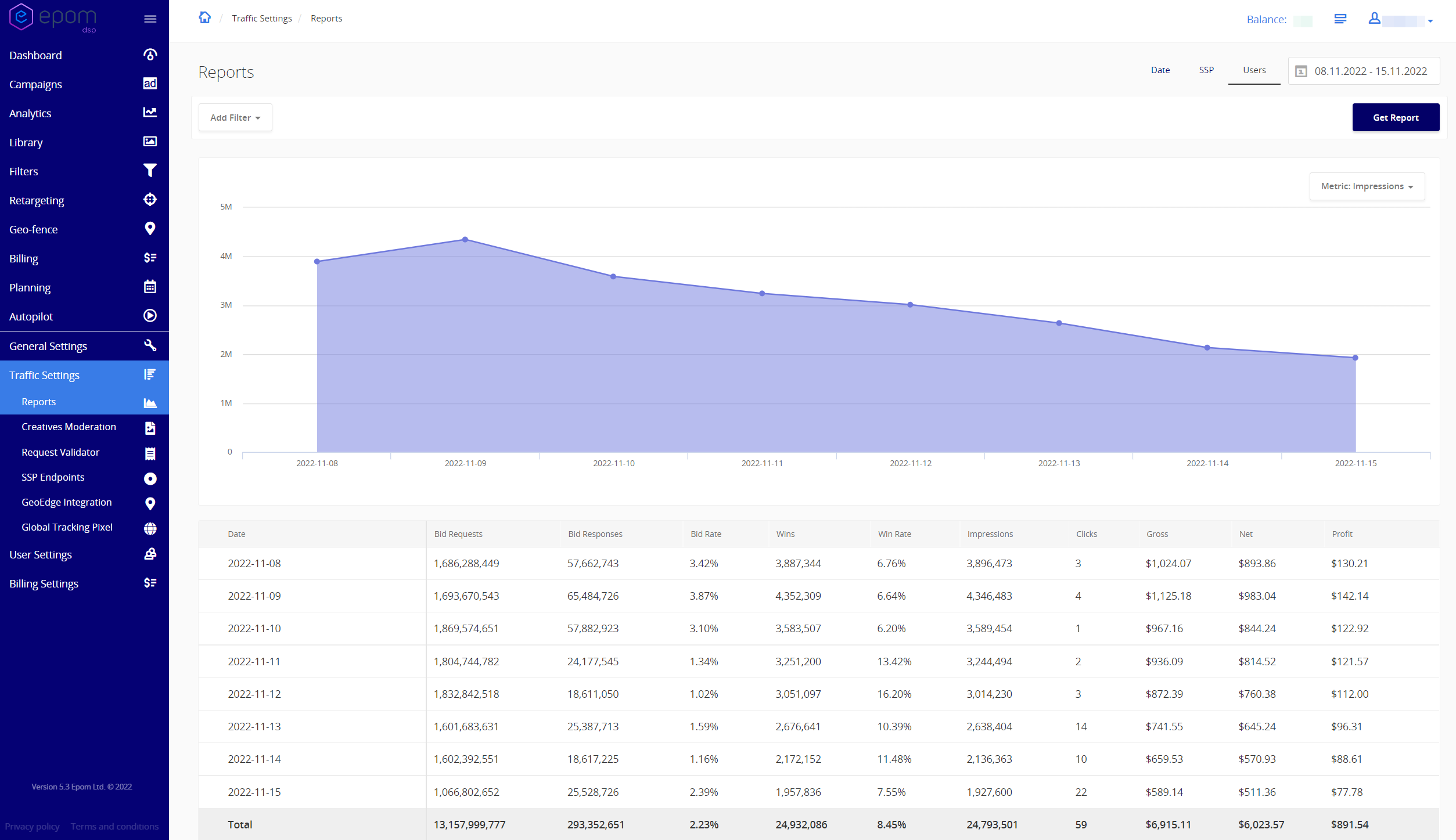Click the 2022-11-09 chart data point
1456x840 pixels.
click(465, 240)
